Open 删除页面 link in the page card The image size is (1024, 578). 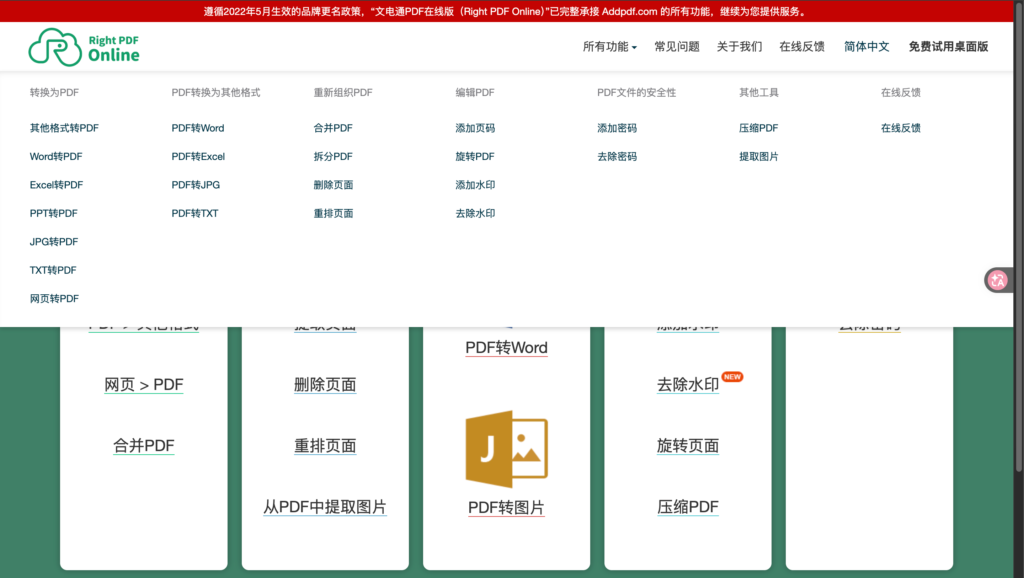[325, 385]
